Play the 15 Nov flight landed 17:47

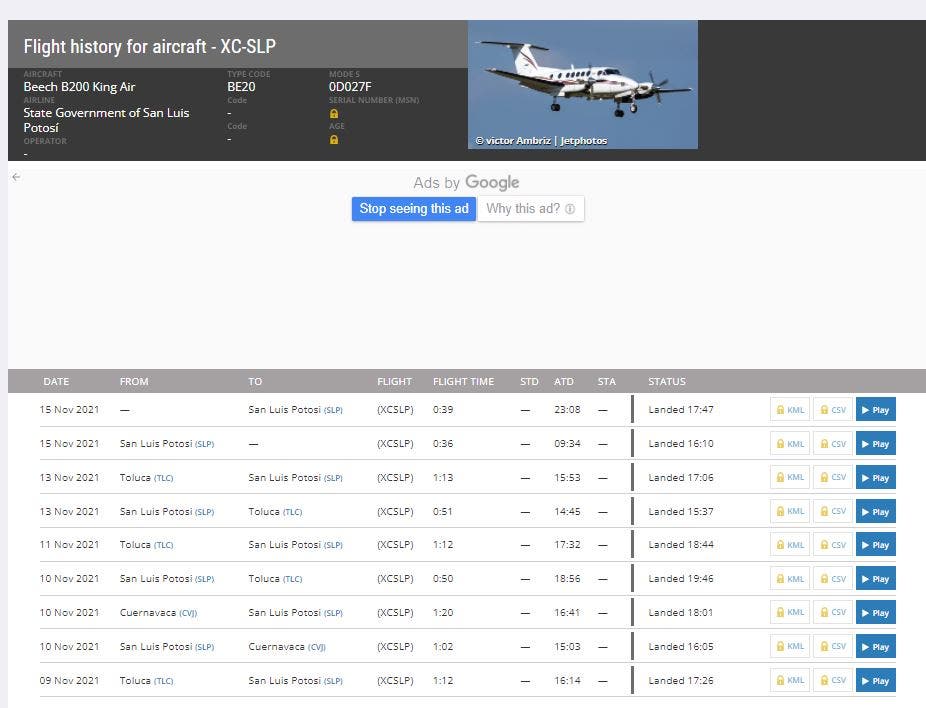point(875,410)
